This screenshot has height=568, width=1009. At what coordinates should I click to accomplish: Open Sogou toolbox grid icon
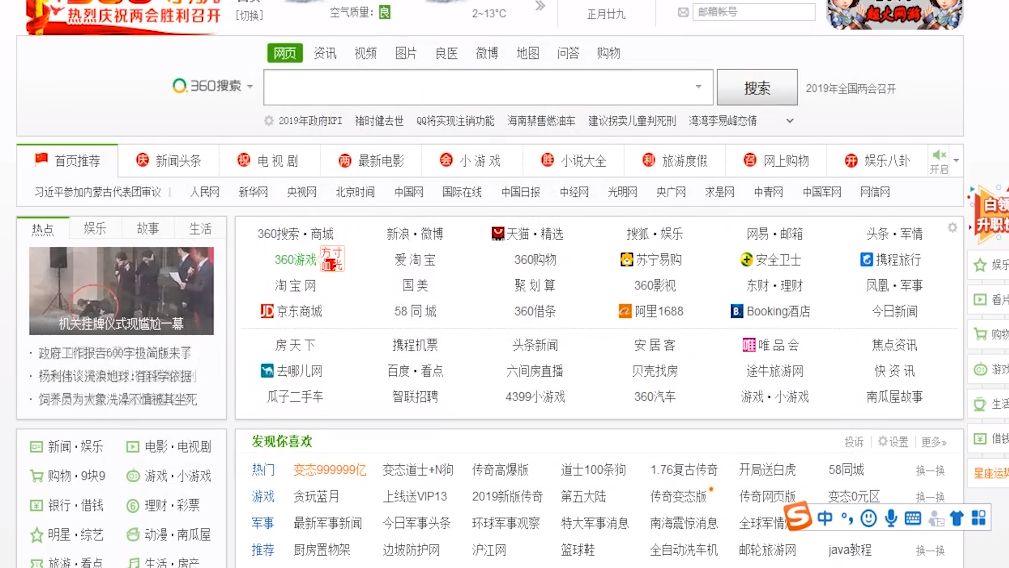pyautogui.click(x=979, y=518)
